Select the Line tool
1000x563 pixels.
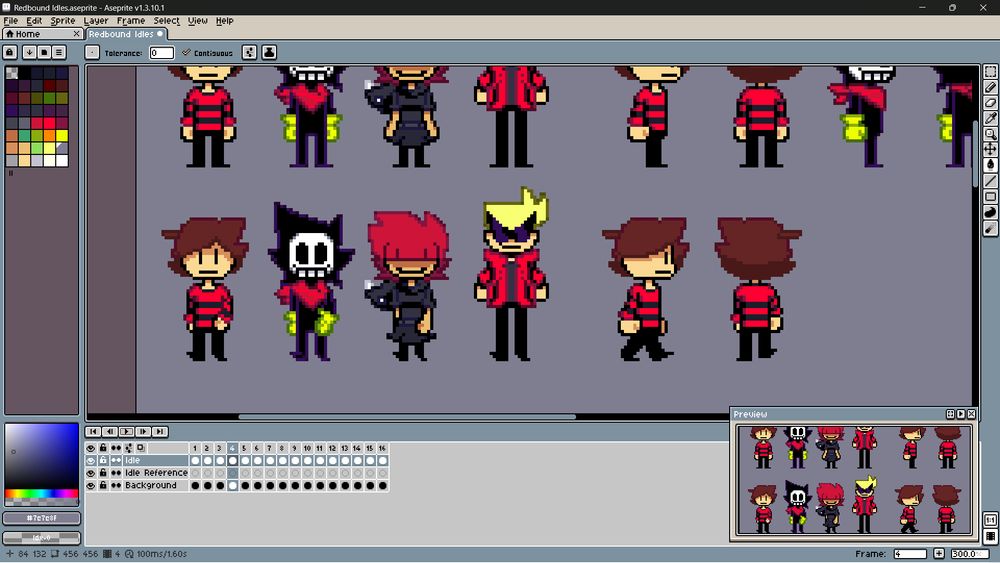point(990,181)
